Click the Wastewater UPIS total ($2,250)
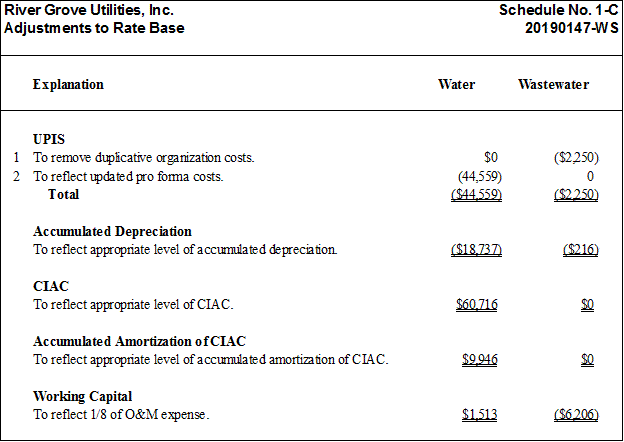Viewport: 624px width, 442px height. coord(576,195)
